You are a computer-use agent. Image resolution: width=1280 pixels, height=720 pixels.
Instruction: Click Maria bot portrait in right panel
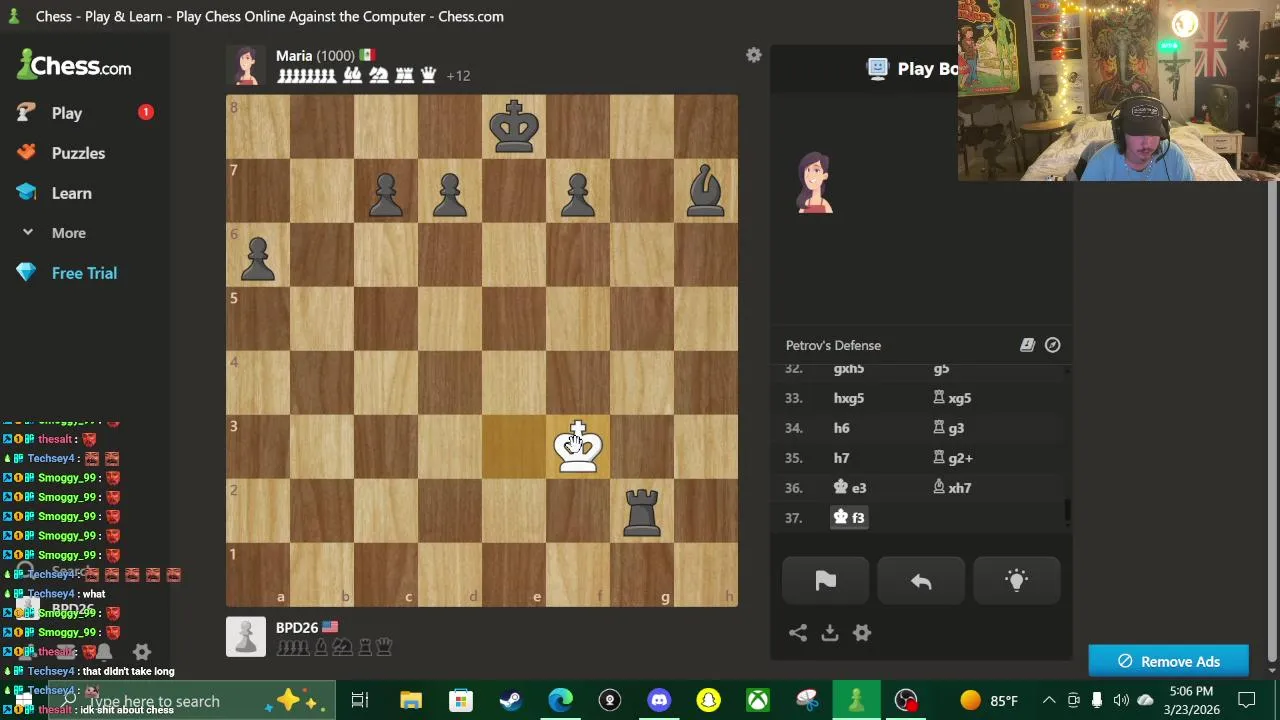[x=815, y=183]
